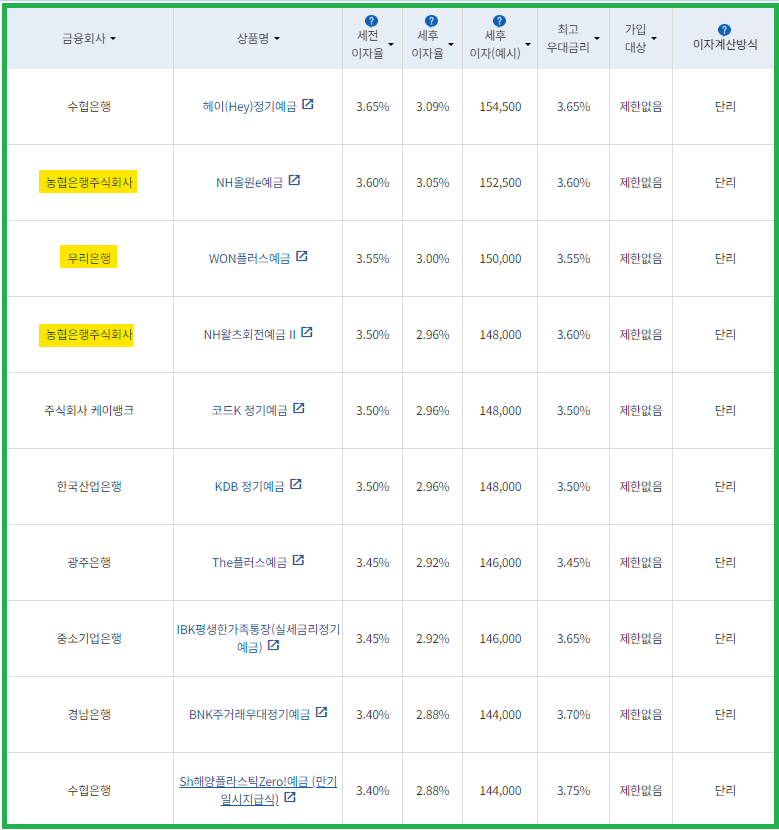Click help icon above 세후 이자율 header
Image resolution: width=779 pixels, height=830 pixels.
coord(431,21)
